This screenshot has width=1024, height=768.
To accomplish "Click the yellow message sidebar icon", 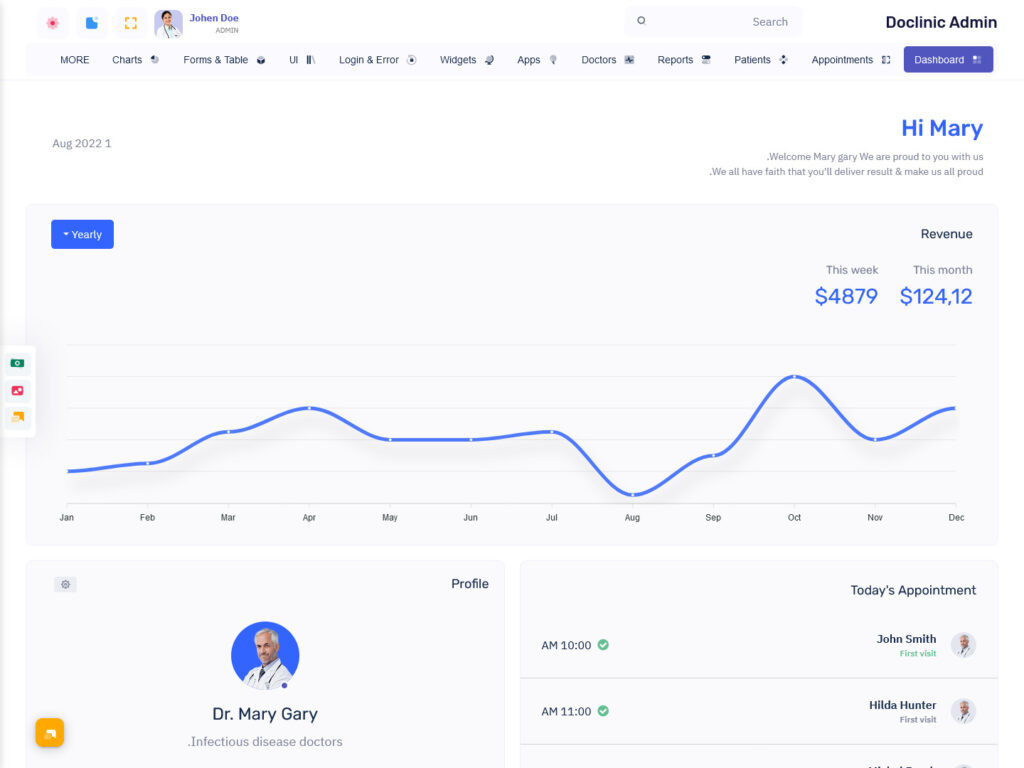I will [x=17, y=417].
